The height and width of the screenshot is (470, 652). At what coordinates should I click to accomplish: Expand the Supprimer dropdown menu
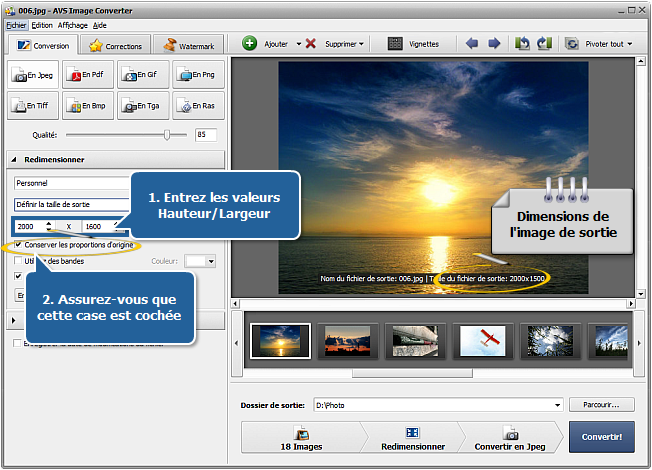[x=345, y=44]
